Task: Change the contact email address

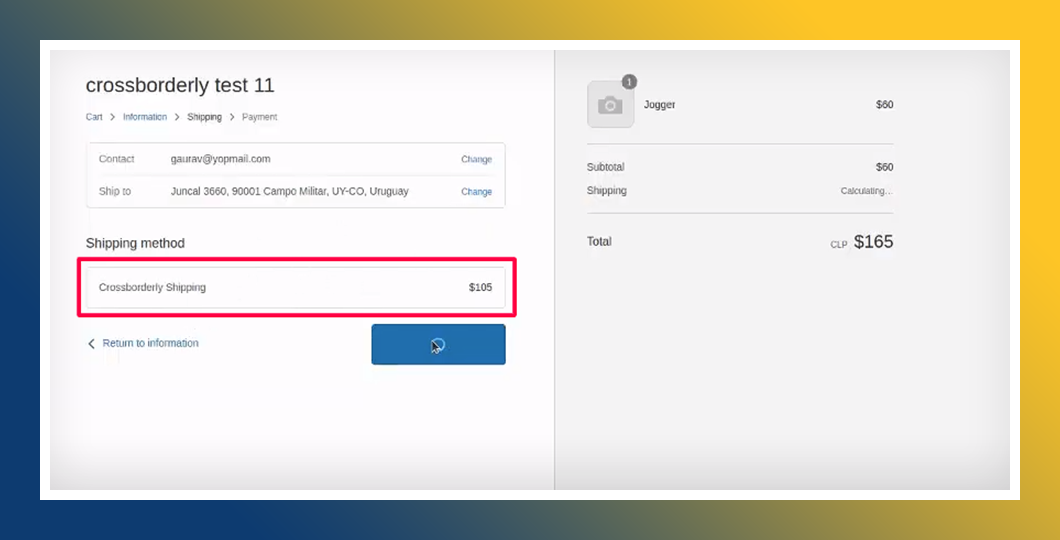Action: [x=476, y=159]
